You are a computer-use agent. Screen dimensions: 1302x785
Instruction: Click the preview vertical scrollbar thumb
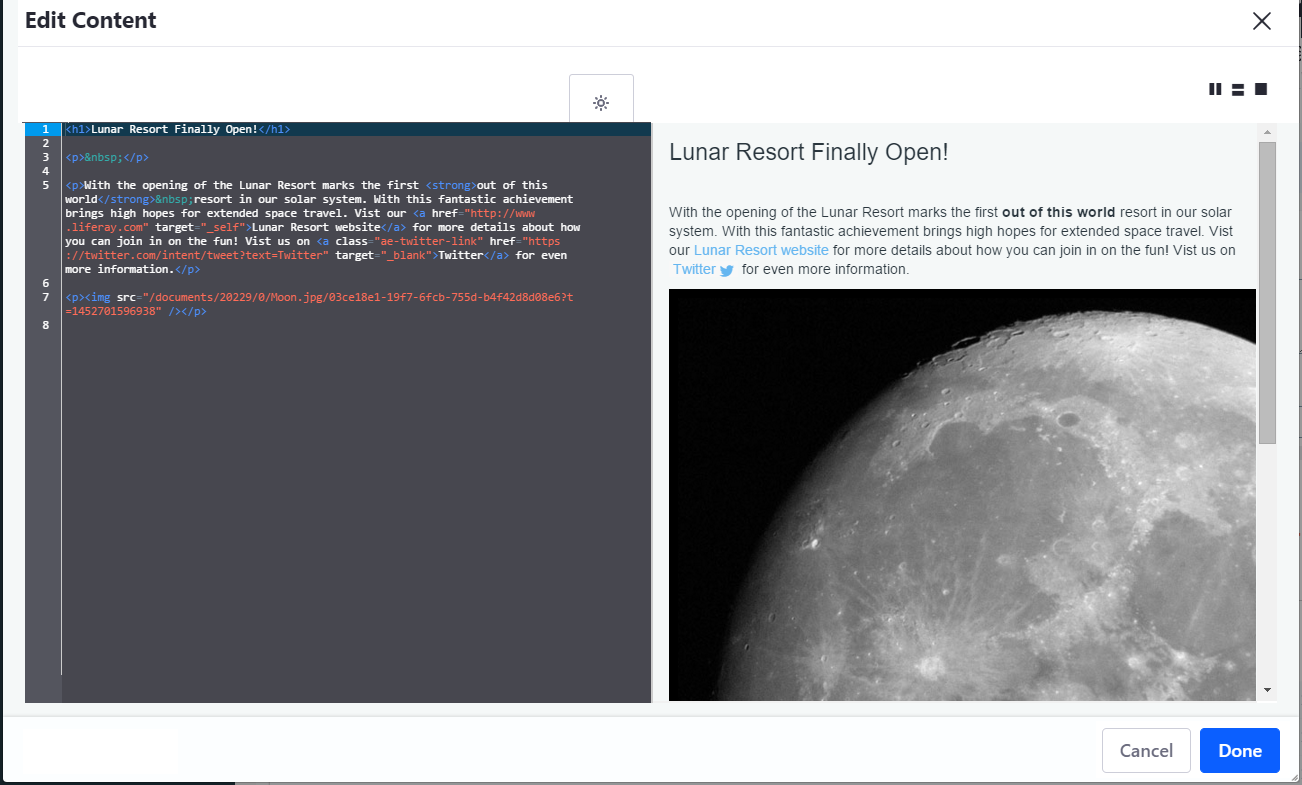pyautogui.click(x=1267, y=292)
